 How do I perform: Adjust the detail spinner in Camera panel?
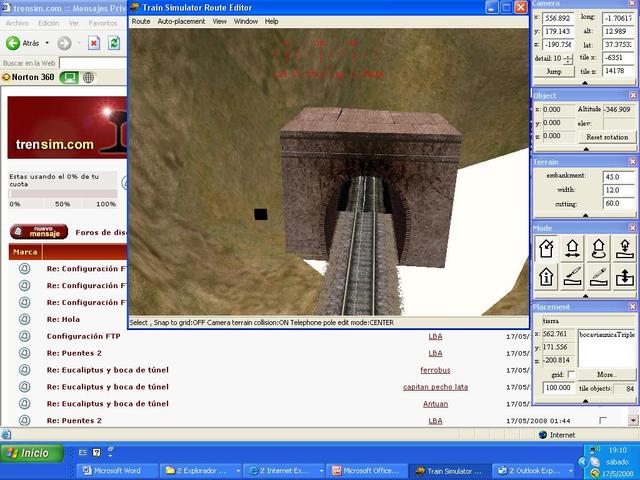pos(568,59)
